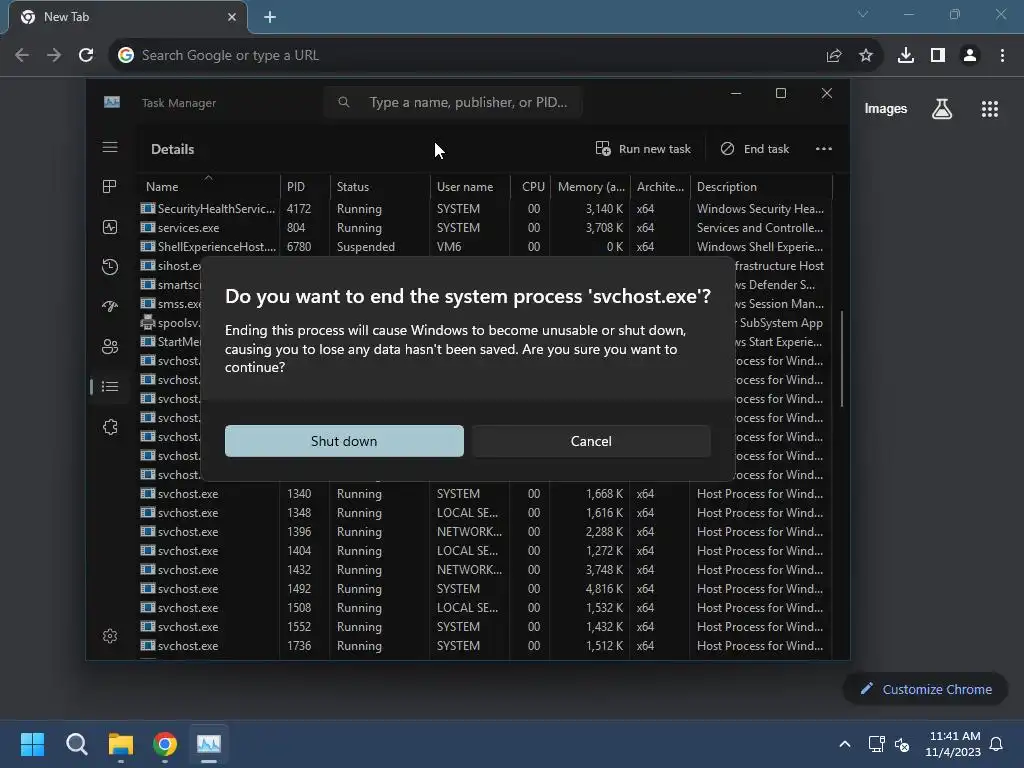
Task: Click Customize Chrome button
Action: (x=925, y=689)
